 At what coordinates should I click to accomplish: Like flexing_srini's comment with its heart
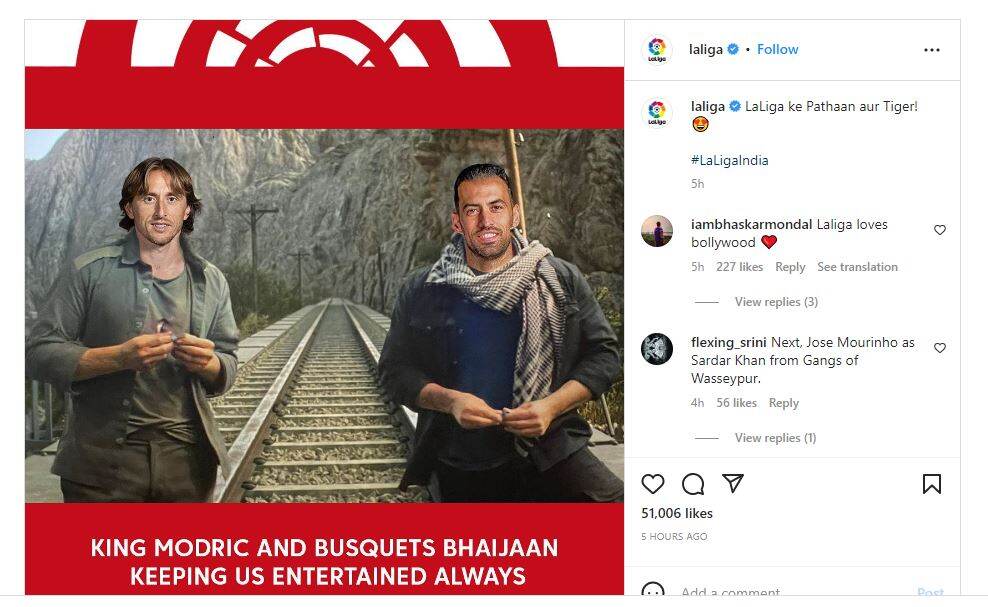(x=939, y=348)
